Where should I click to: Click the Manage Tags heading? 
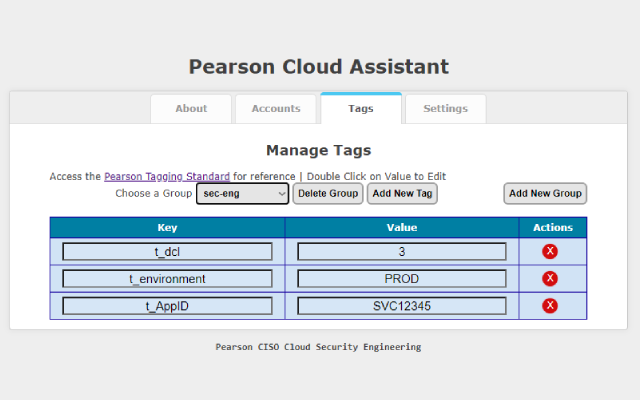pos(319,150)
